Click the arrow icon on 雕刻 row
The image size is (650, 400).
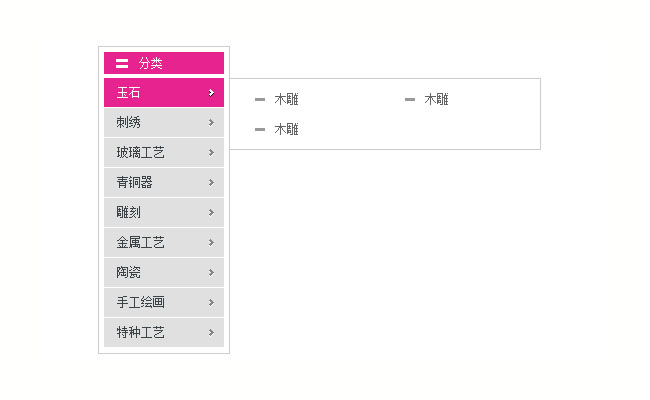[211, 212]
